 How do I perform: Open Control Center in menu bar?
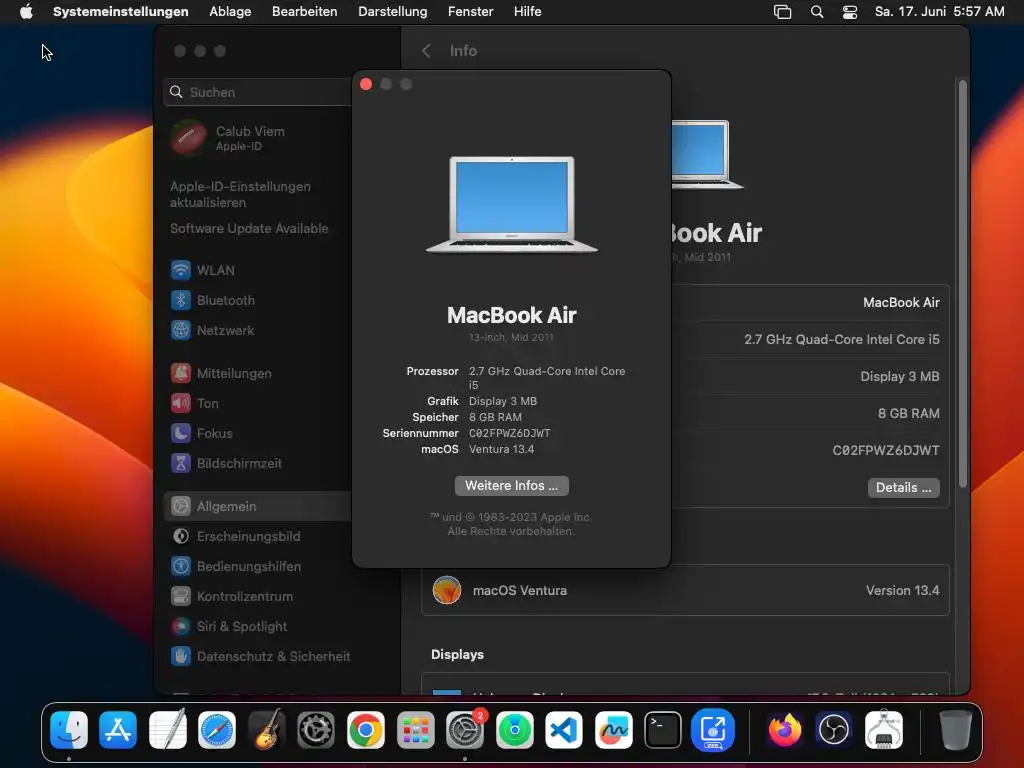tap(850, 11)
